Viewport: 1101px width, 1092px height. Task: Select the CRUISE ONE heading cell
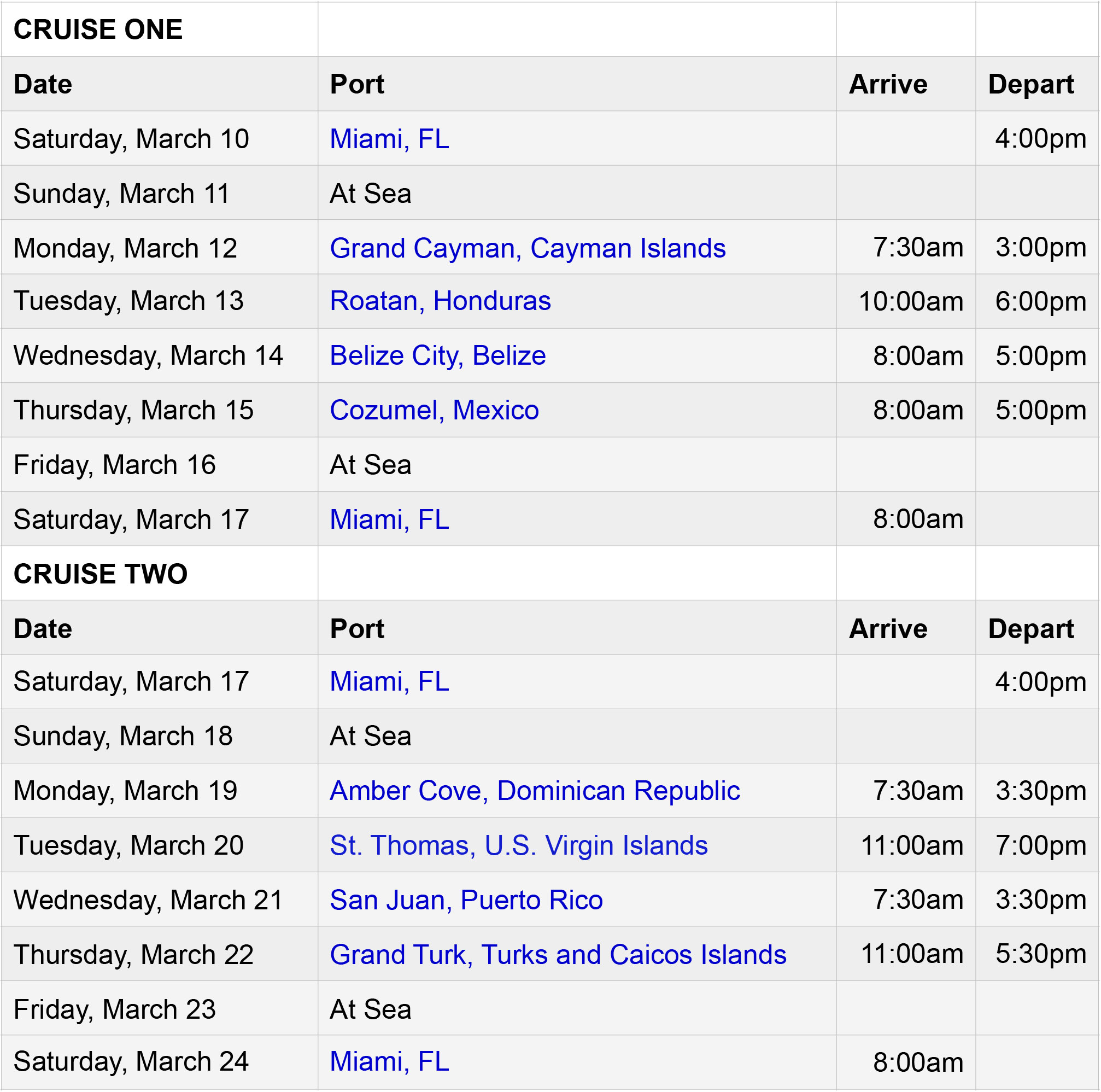coord(160,29)
